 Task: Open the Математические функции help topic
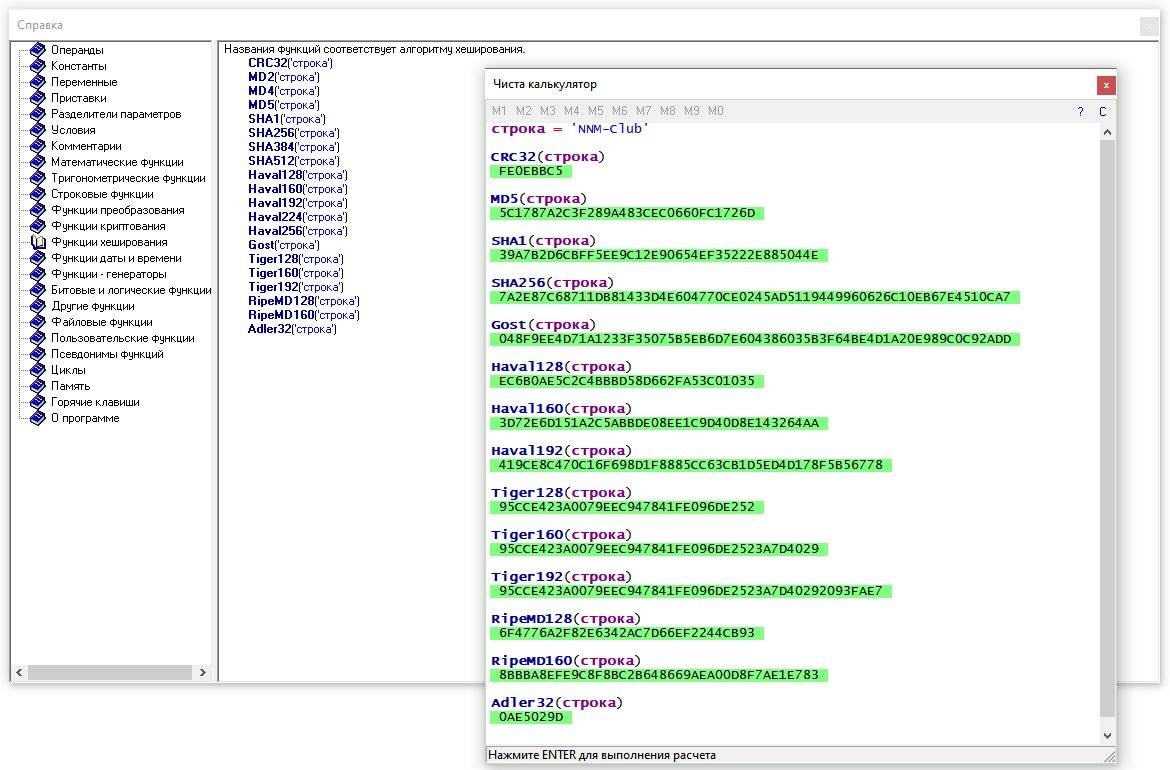click(117, 162)
